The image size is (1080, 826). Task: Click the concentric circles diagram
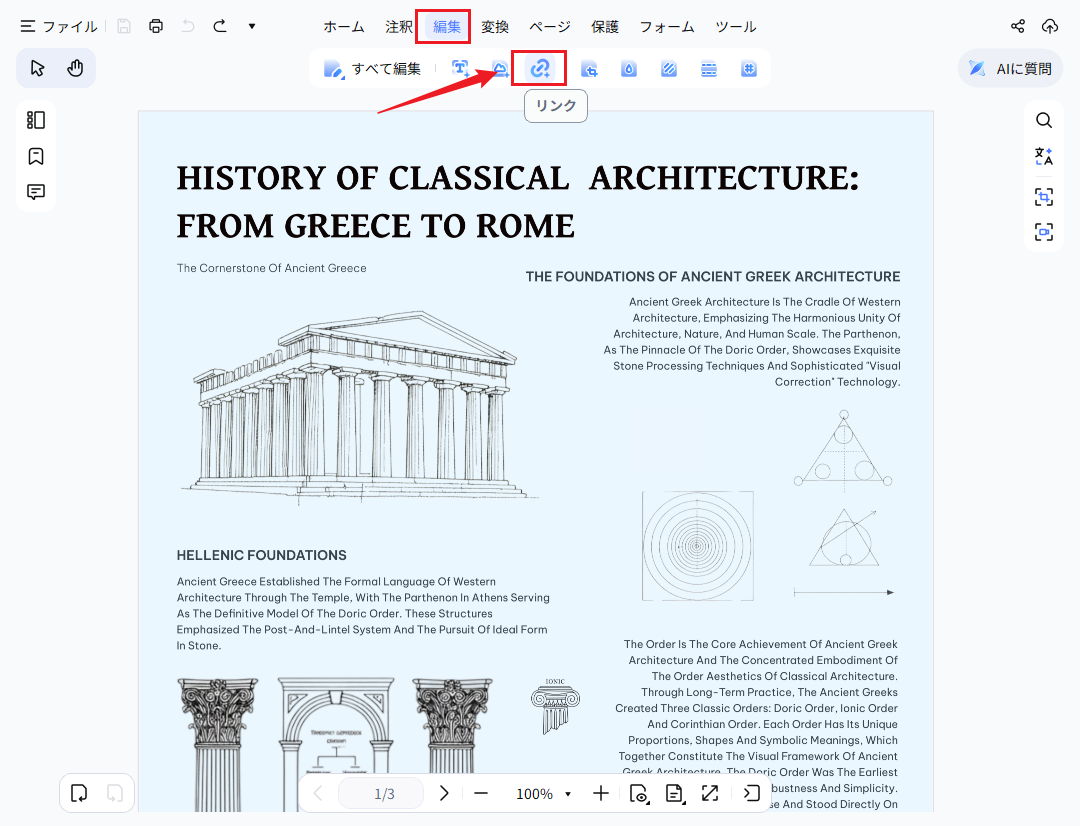[x=697, y=546]
